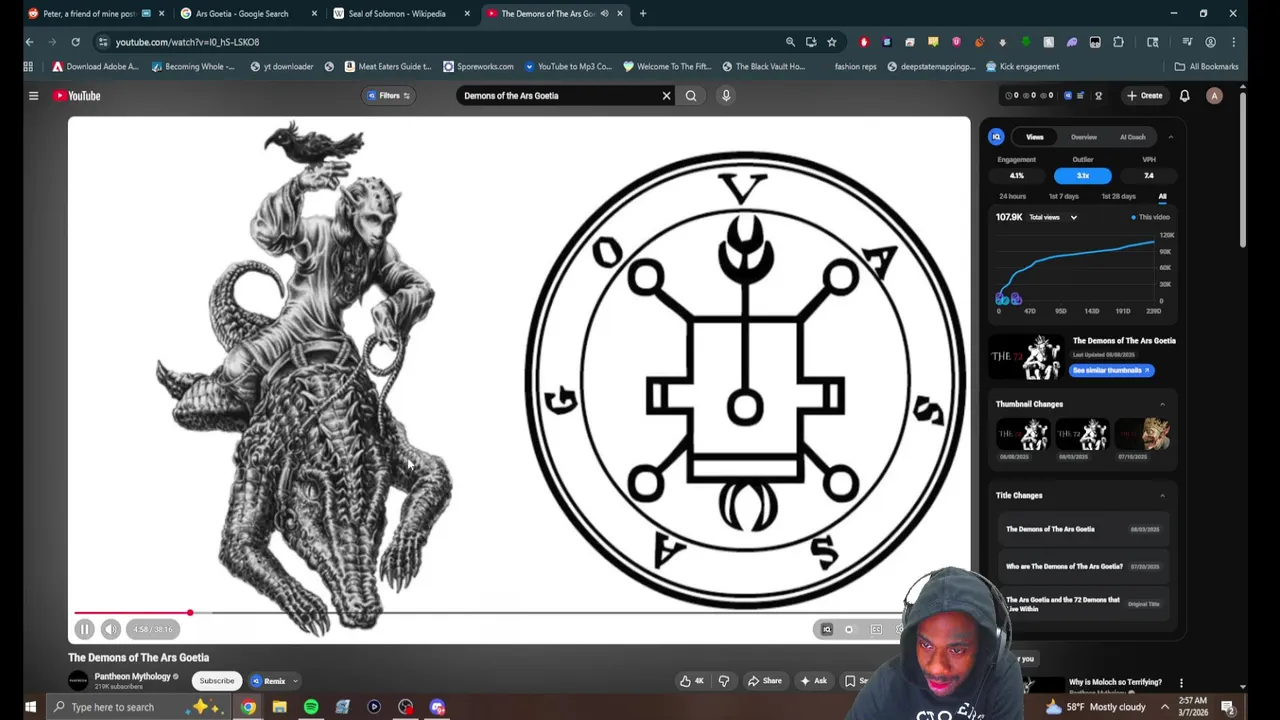Open the YouTube guide hamburger menu

[x=33, y=96]
